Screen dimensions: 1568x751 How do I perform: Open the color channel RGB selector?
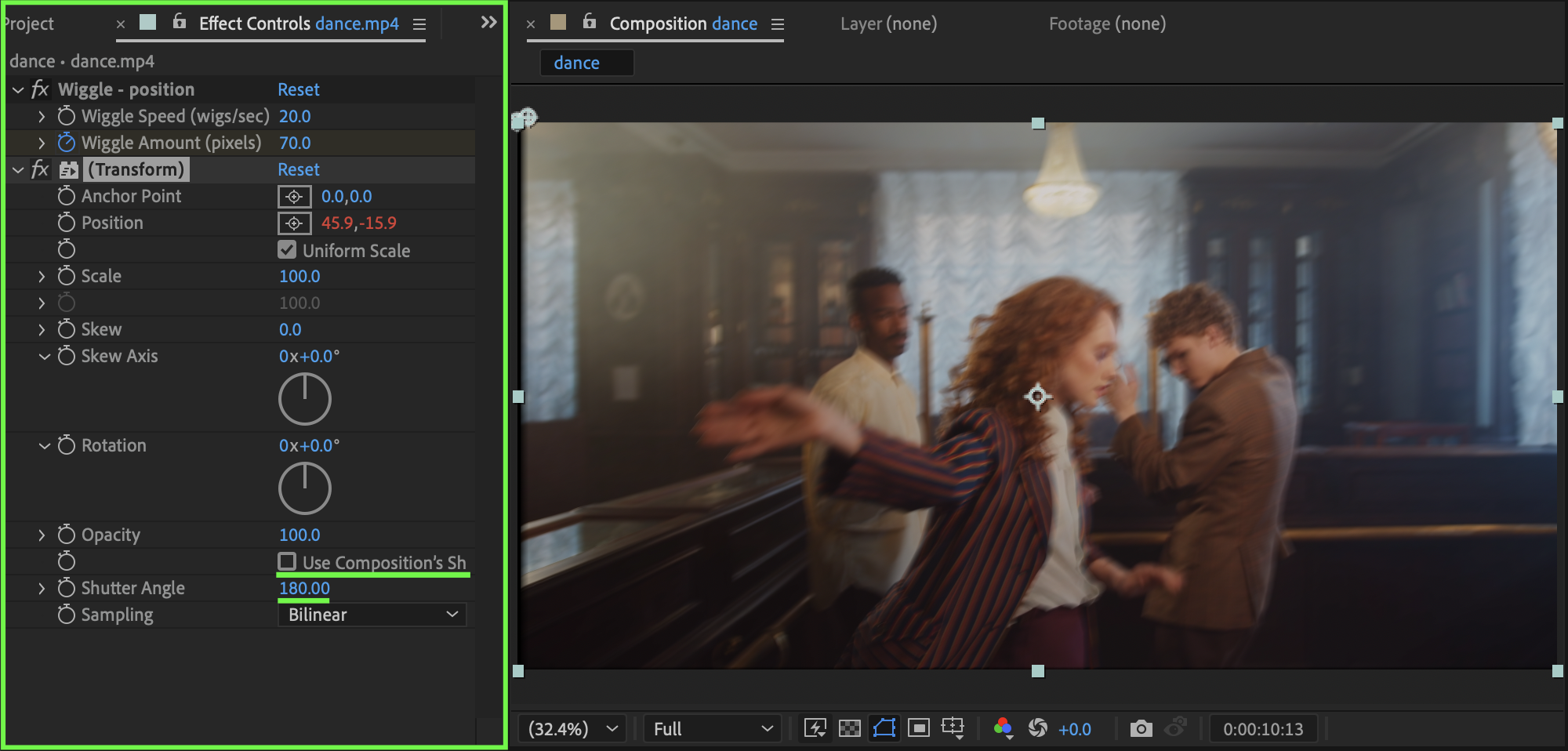(1003, 728)
